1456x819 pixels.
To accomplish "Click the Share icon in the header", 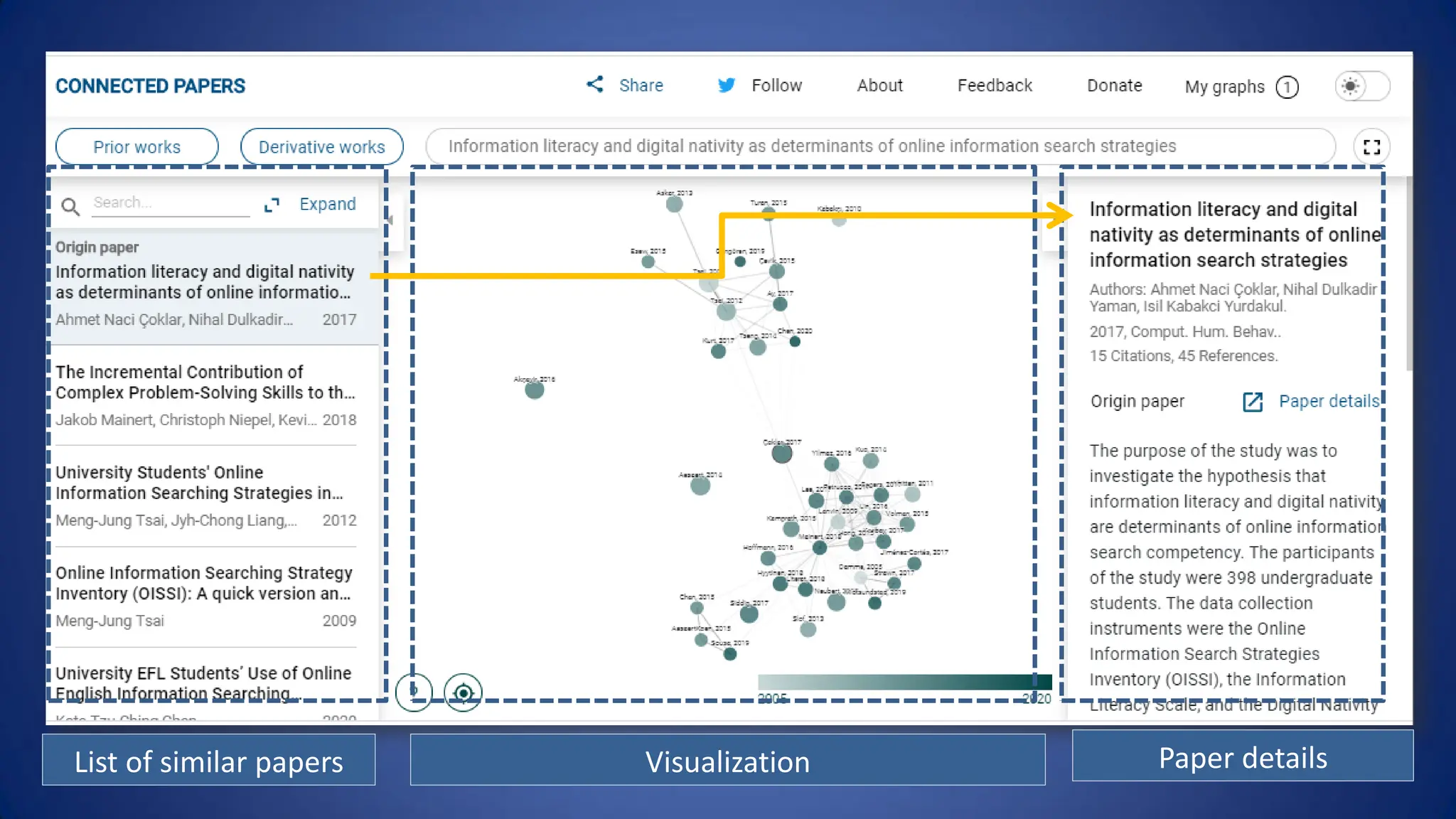I will pos(595,85).
